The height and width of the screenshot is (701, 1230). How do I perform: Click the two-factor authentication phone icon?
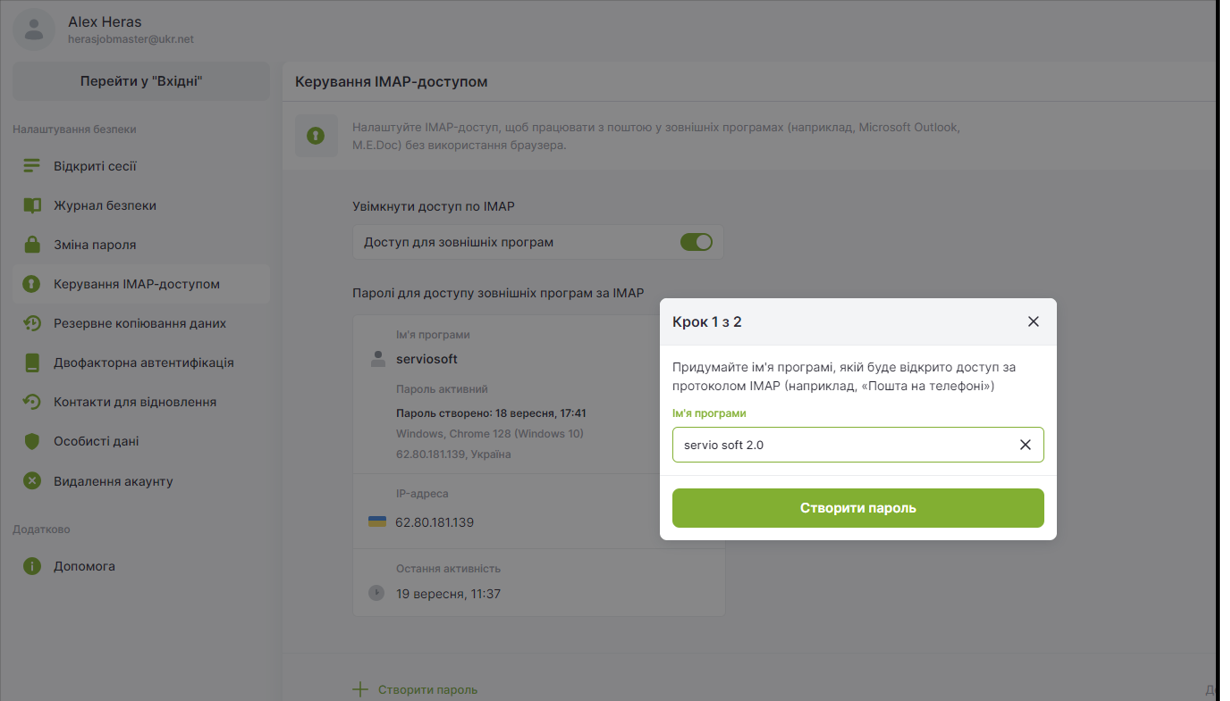tap(32, 363)
